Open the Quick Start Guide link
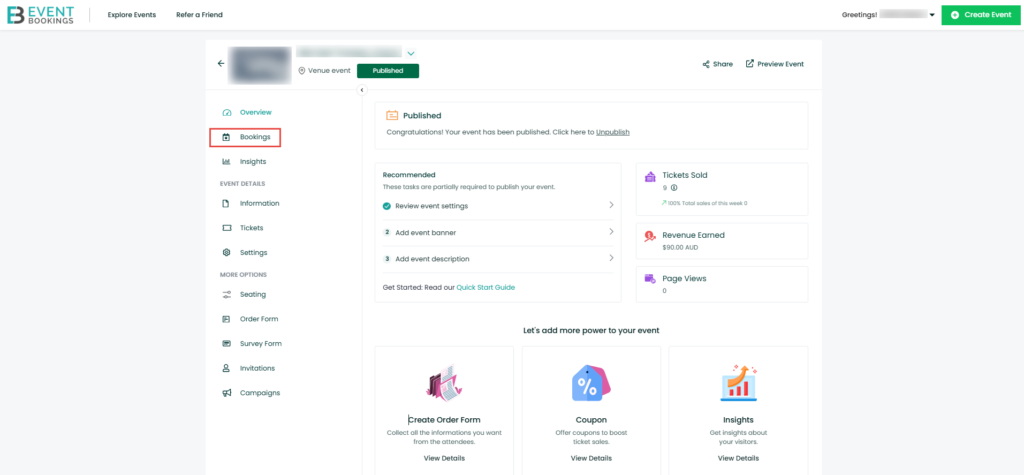 [x=486, y=287]
